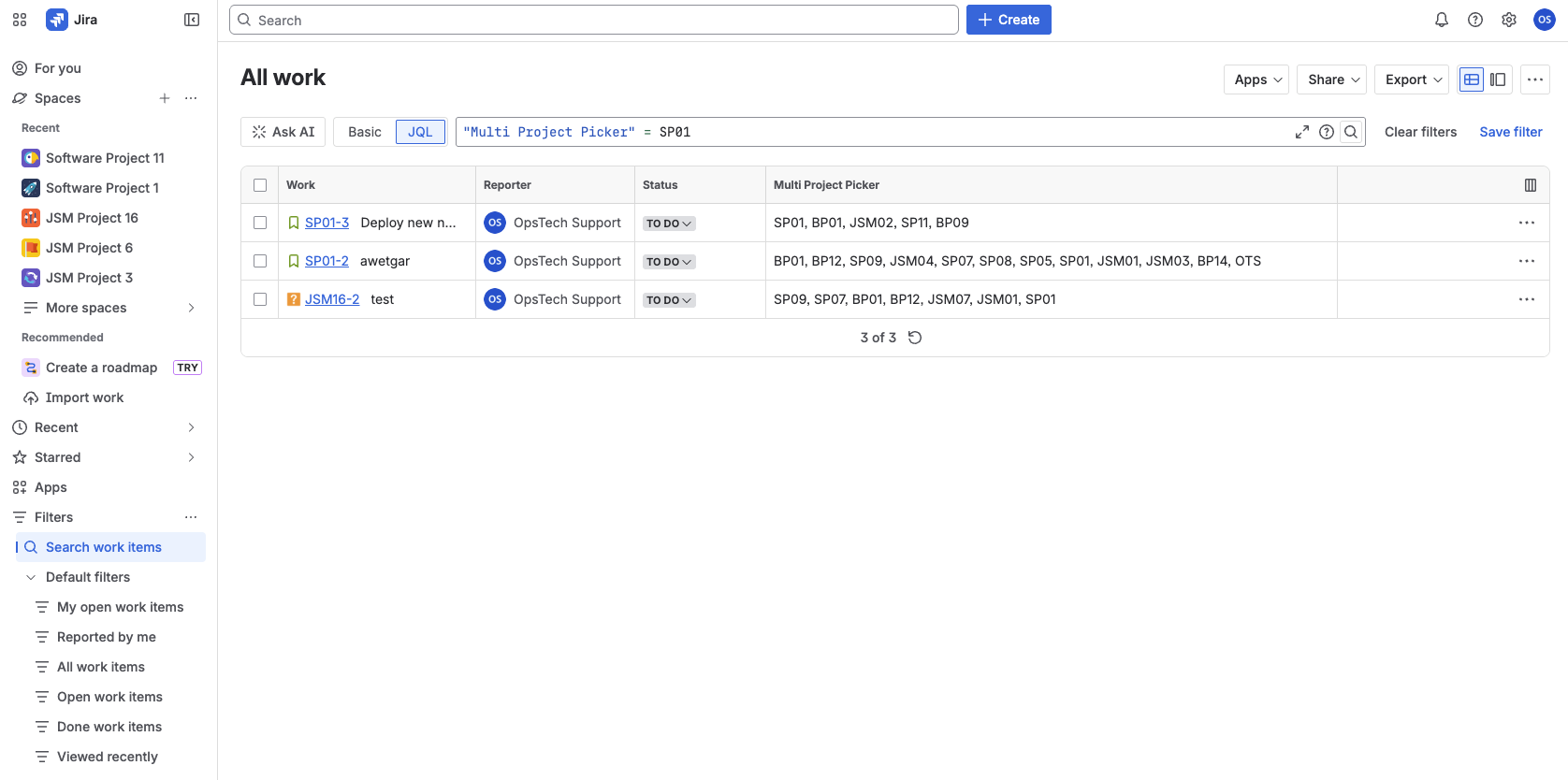Open Spaces section

point(58,98)
